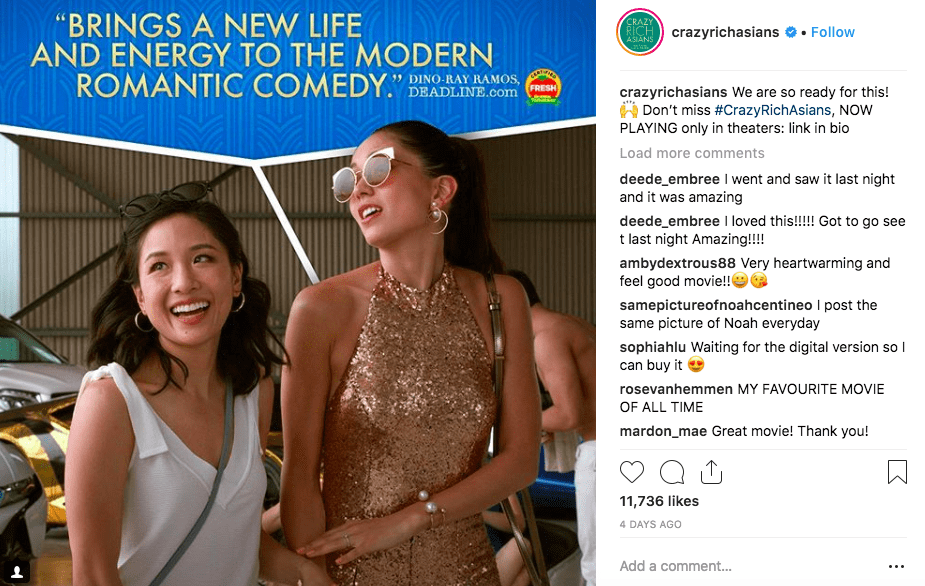Open the list of 11,736 likes

[x=659, y=501]
